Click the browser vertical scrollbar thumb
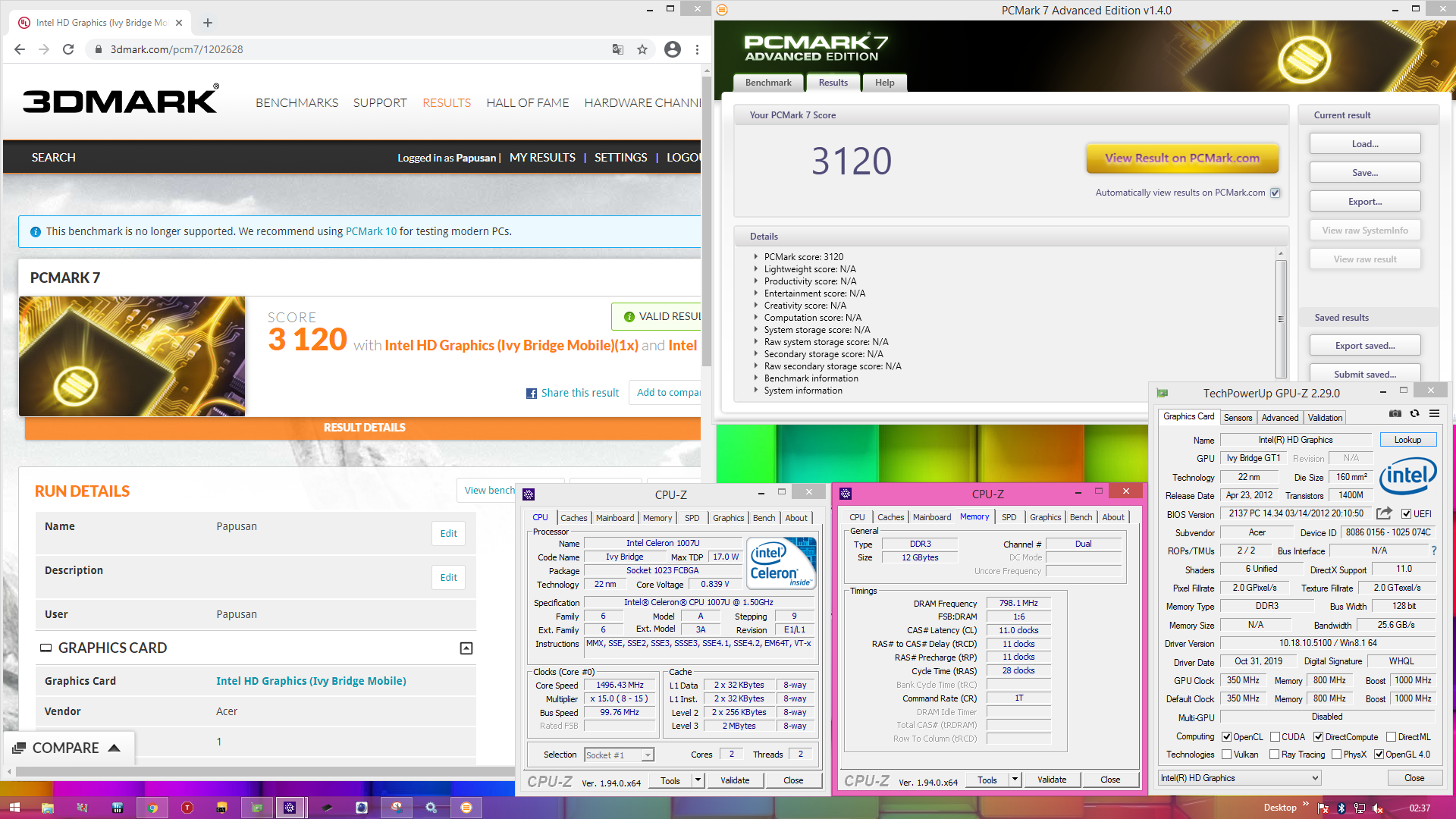1456x819 pixels. coord(707,220)
